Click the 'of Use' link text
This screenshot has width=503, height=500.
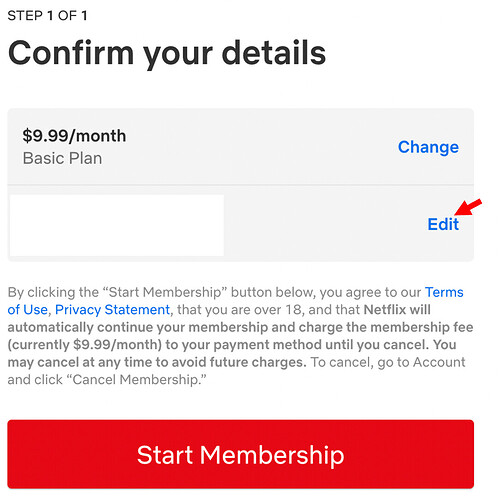coord(27,310)
